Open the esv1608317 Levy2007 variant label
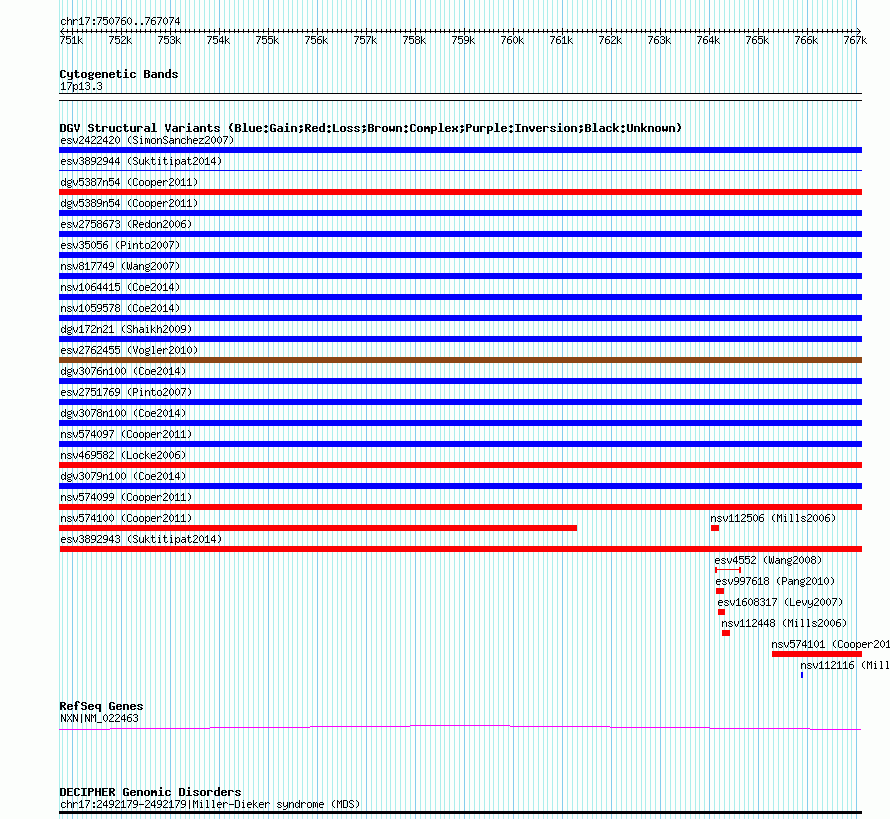Screen dimensions: 890x819 [780, 602]
